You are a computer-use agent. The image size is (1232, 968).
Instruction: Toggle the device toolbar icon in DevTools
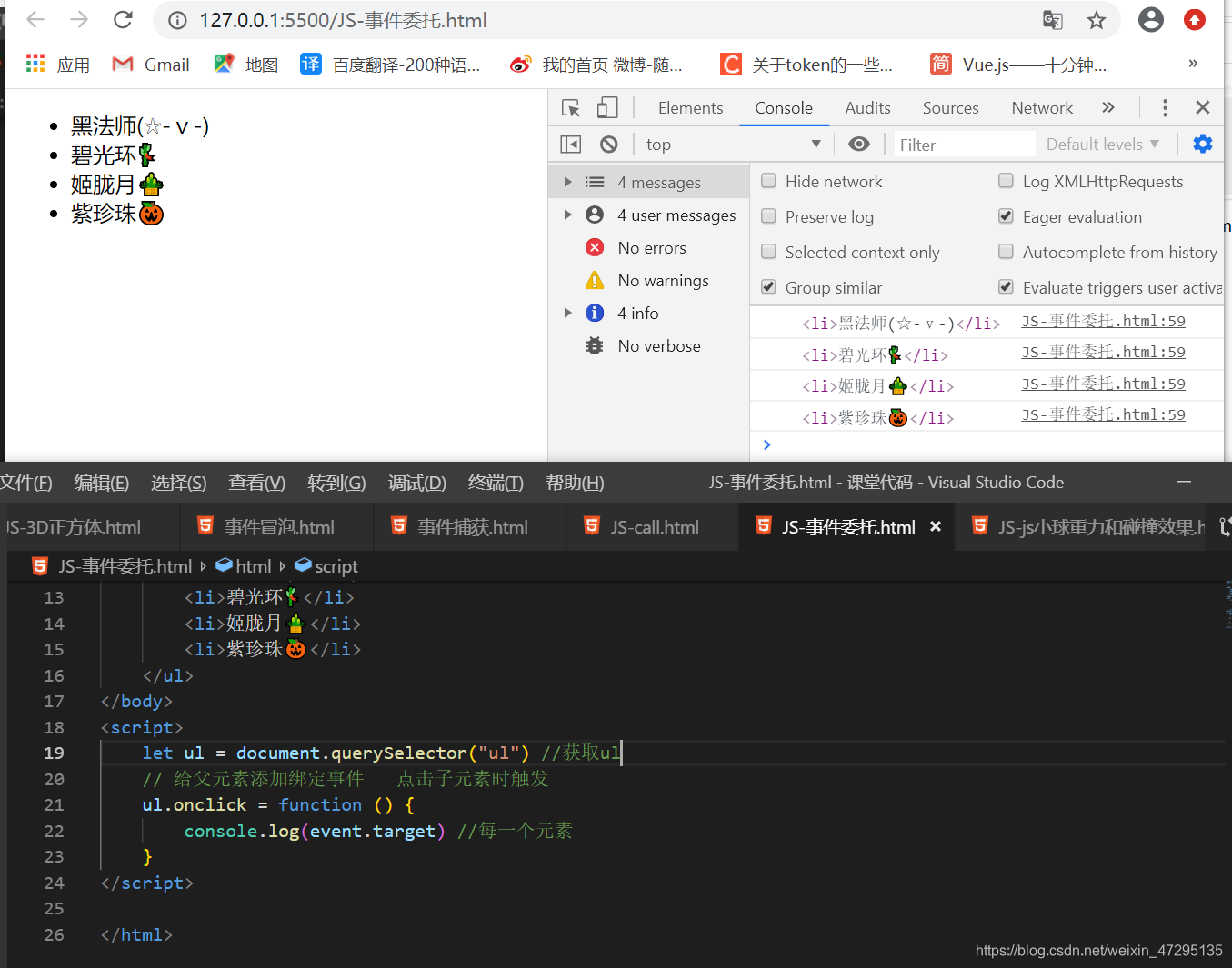607,108
